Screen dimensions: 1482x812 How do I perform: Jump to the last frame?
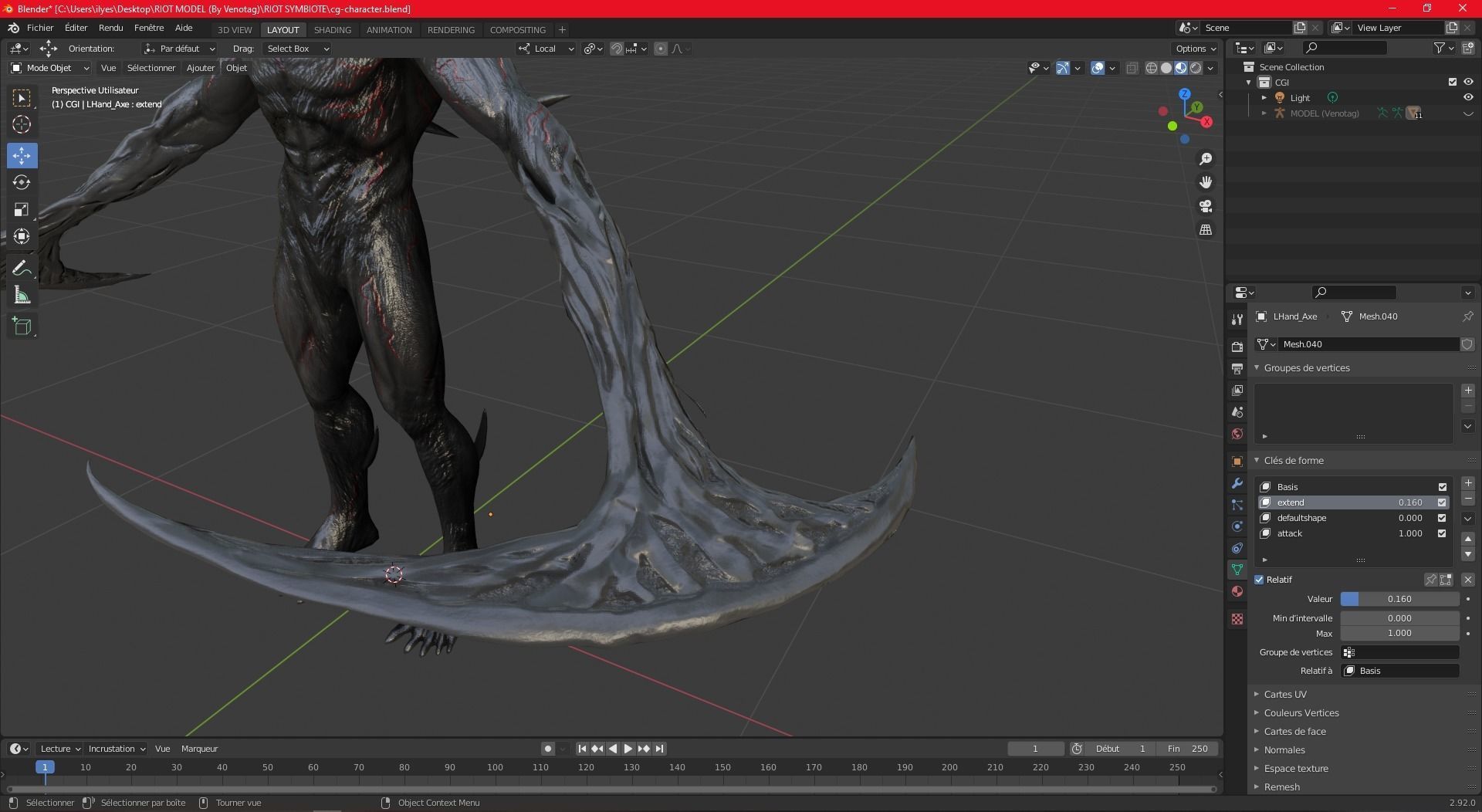tap(659, 749)
